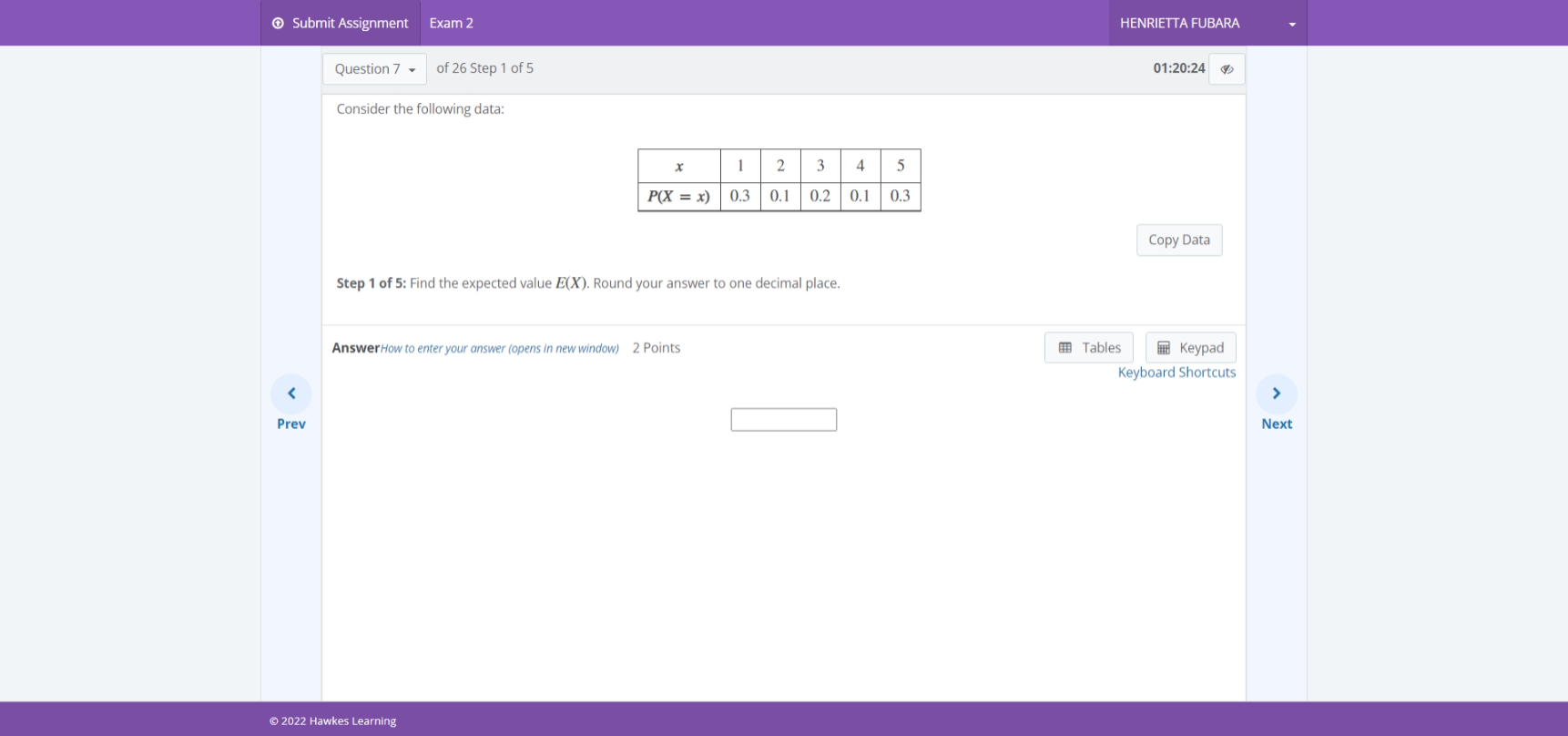
Task: Click the table cell with x value 5
Action: point(901,166)
